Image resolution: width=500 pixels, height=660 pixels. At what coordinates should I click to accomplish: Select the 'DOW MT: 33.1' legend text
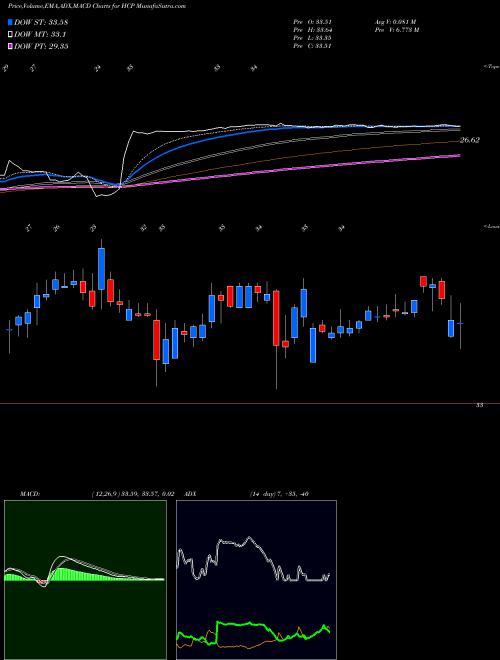coord(40,34)
